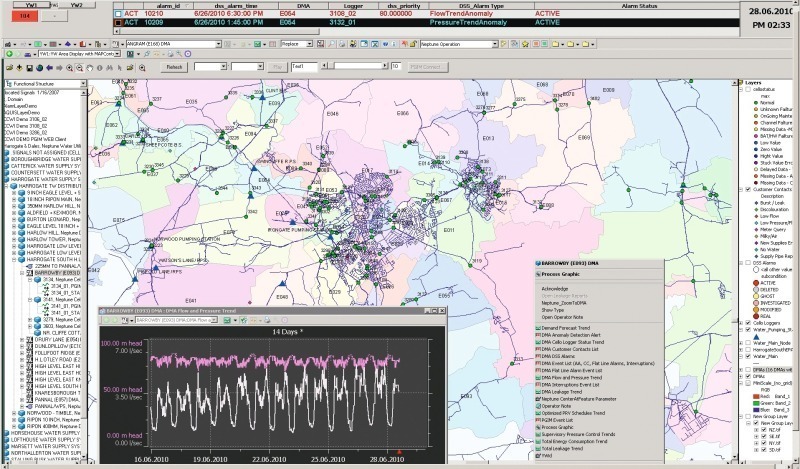Click the purple diamond icon in top toolbar
The width and height of the screenshot is (800, 469).
click(67, 44)
